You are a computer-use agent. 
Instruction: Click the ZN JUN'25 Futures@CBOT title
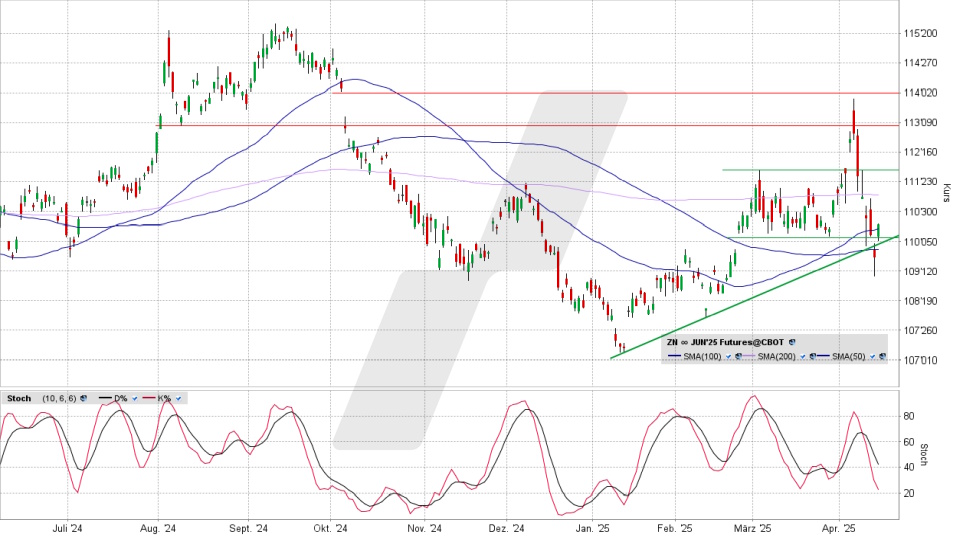click(725, 342)
